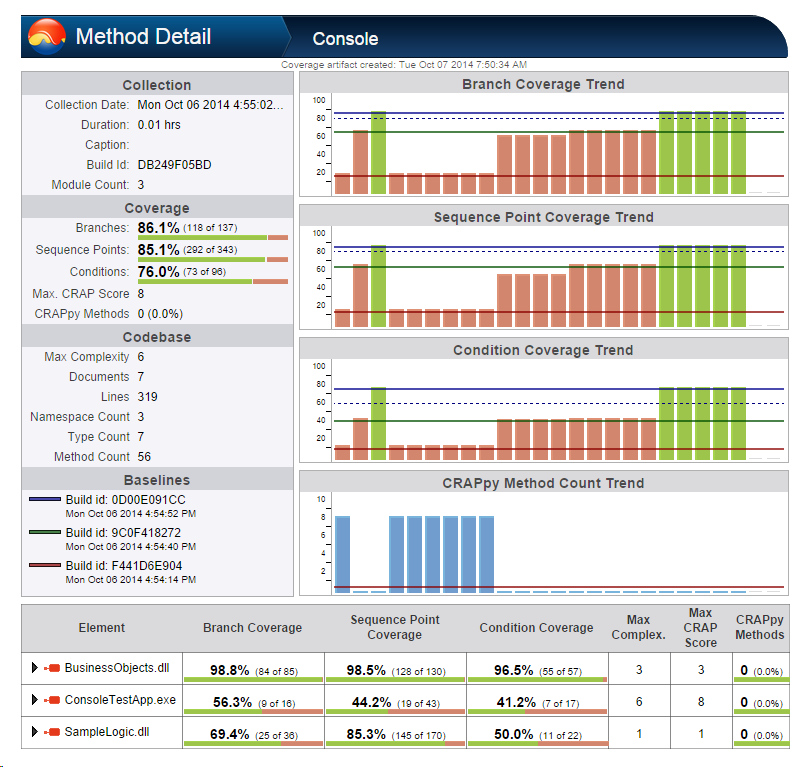Open the BusinessObjects.dll element name

coord(110,668)
